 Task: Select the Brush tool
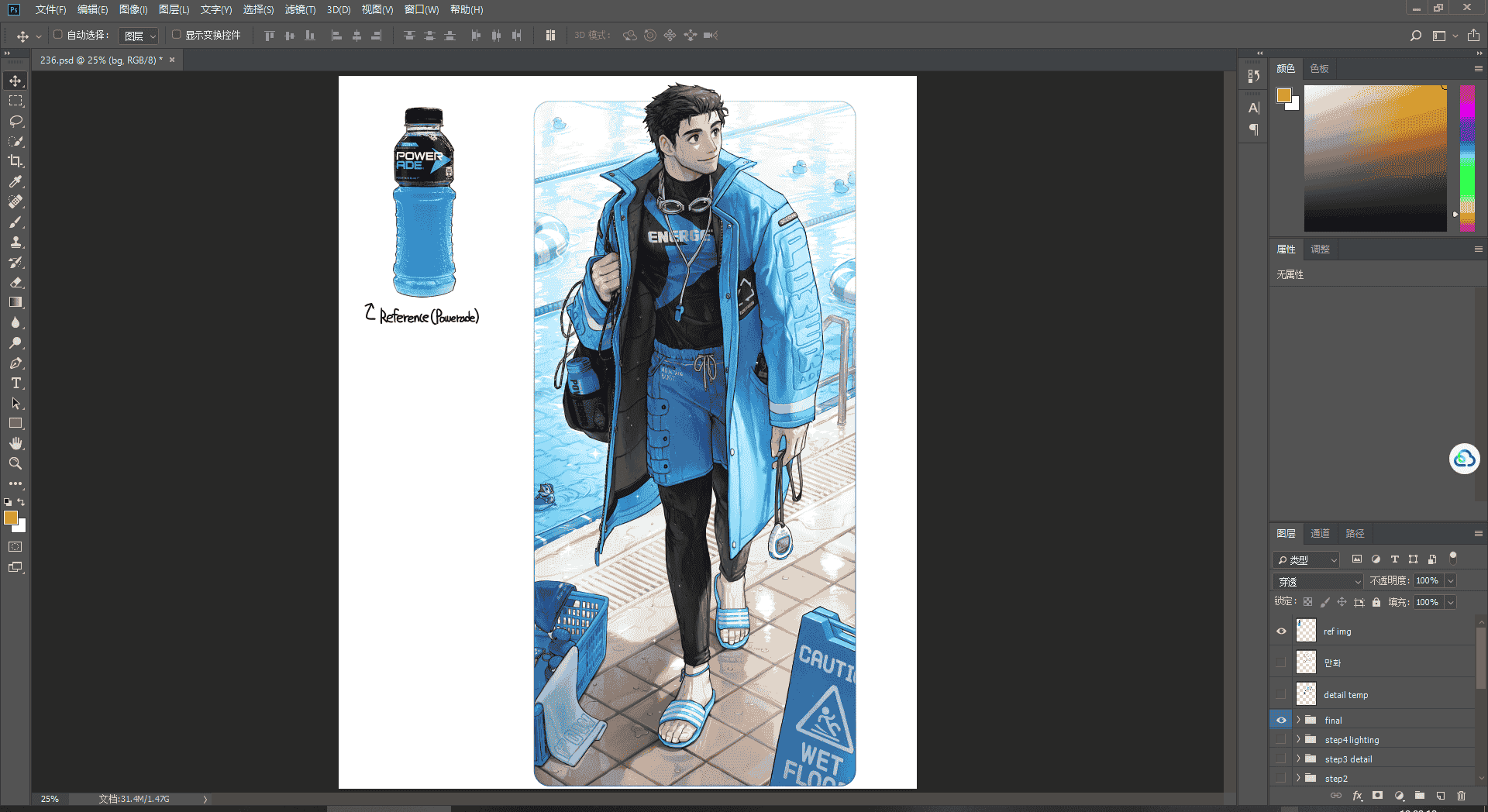[x=15, y=222]
